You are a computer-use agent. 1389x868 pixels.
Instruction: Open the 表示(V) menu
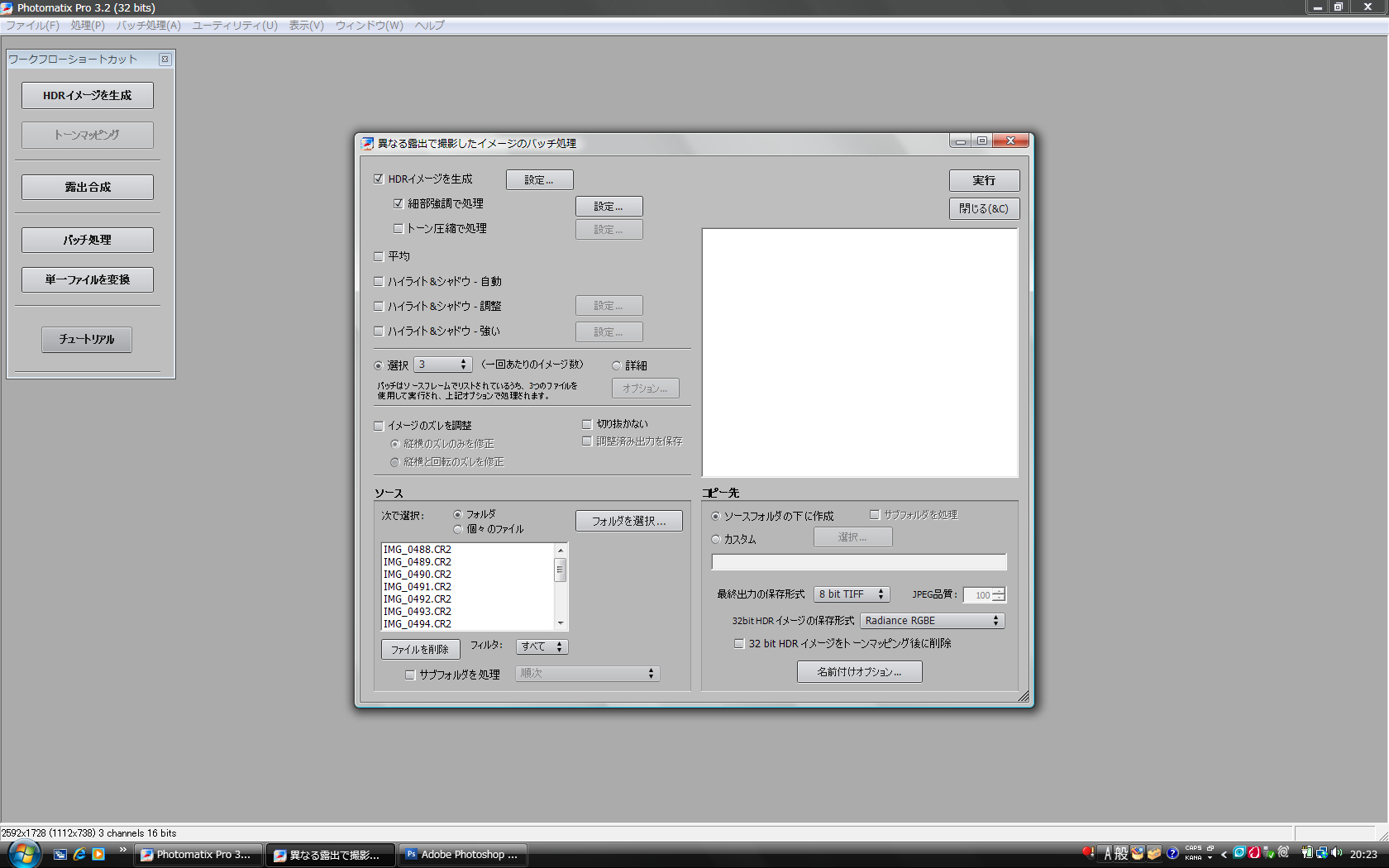pos(306,26)
